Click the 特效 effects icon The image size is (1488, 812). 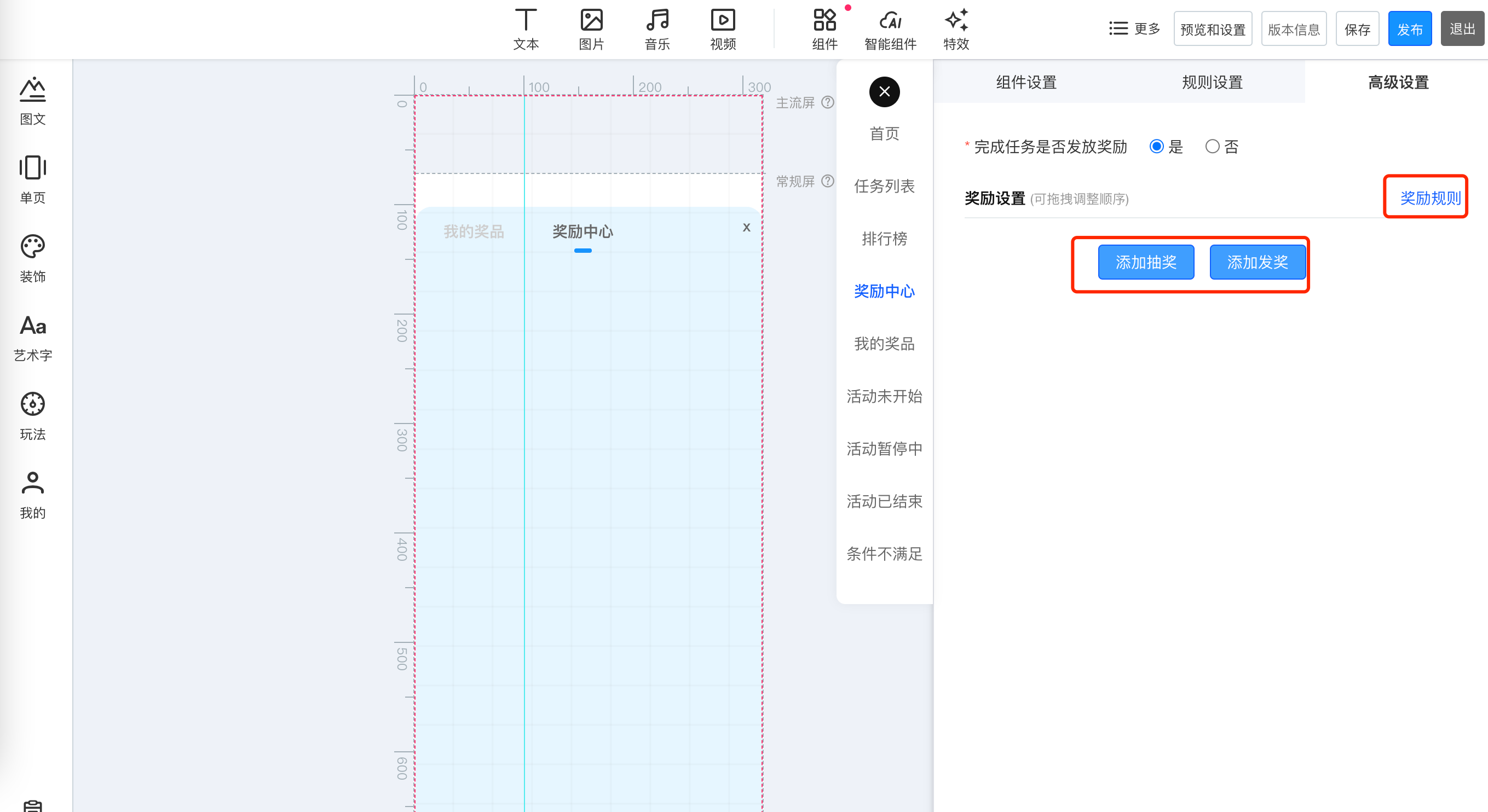(x=956, y=21)
